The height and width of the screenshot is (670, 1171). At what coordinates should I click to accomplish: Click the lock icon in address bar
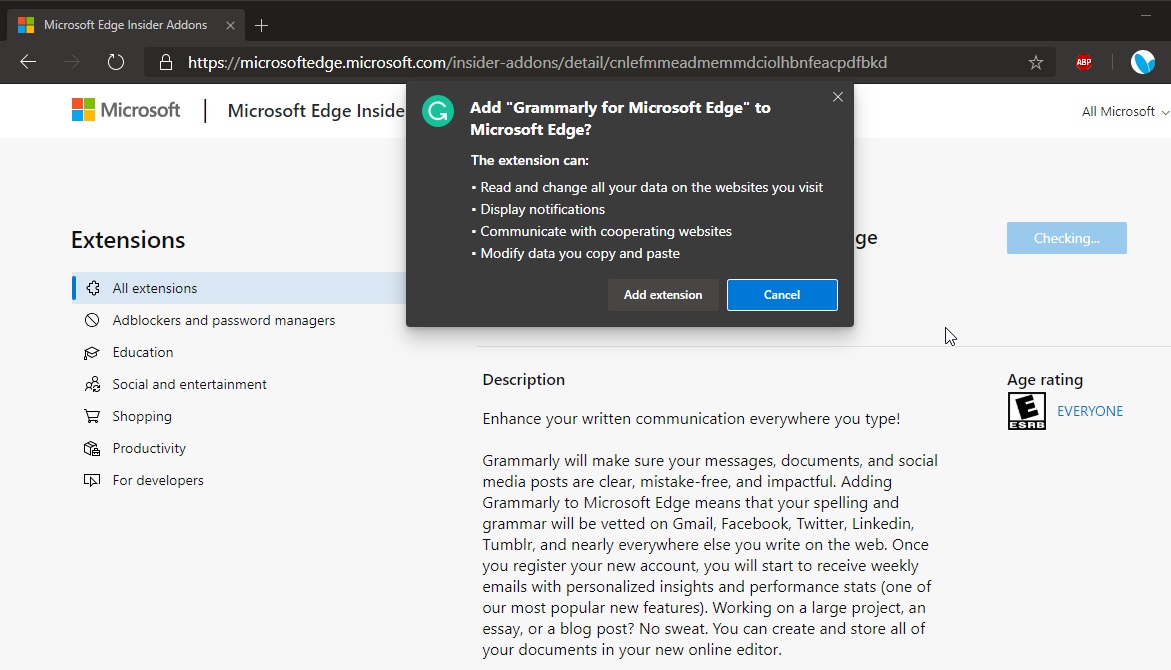[x=166, y=63]
